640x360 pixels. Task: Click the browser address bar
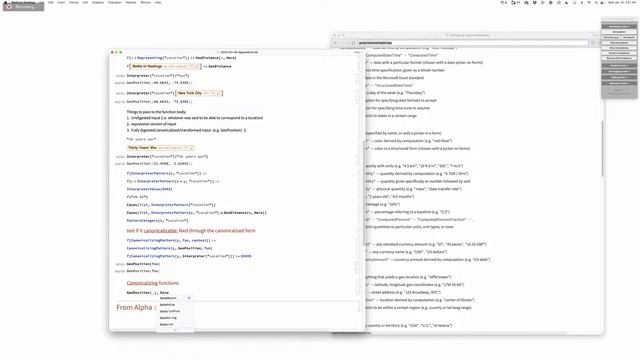click(473, 42)
